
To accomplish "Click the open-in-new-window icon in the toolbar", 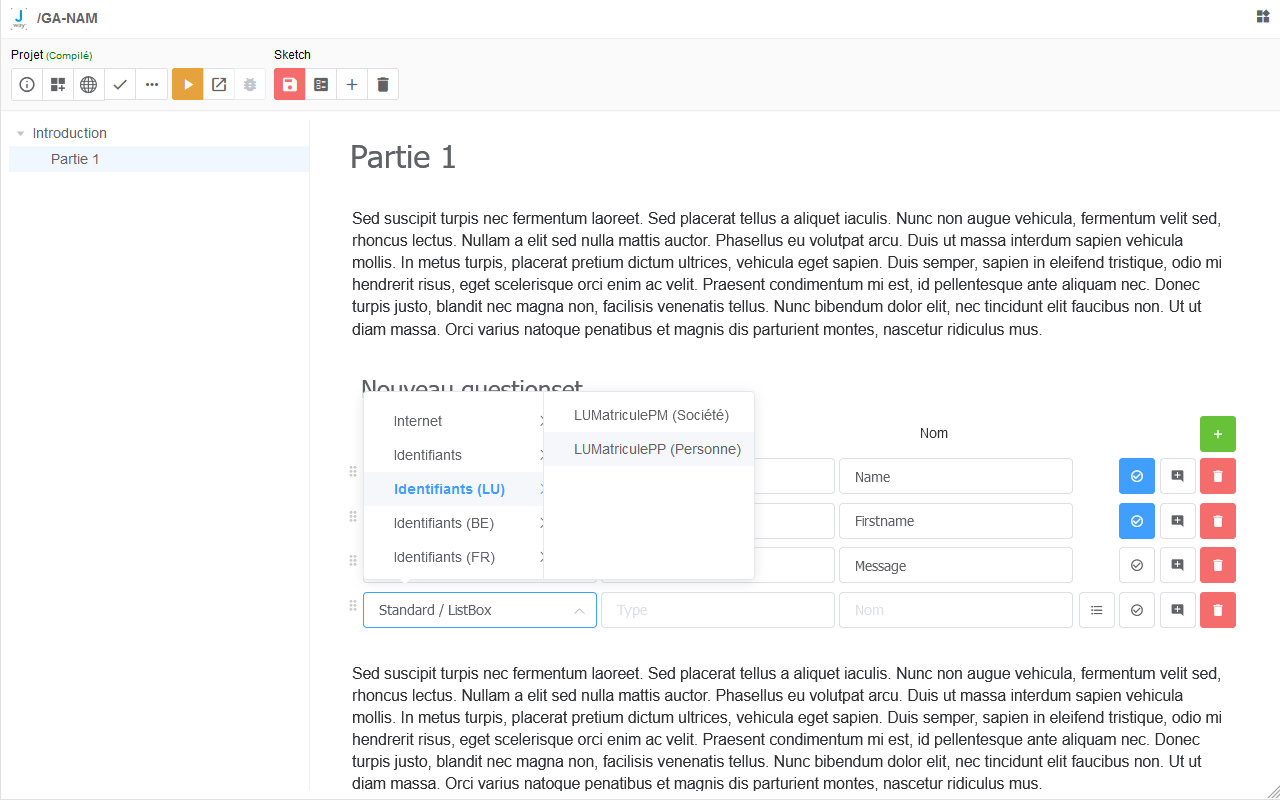I will 219,85.
